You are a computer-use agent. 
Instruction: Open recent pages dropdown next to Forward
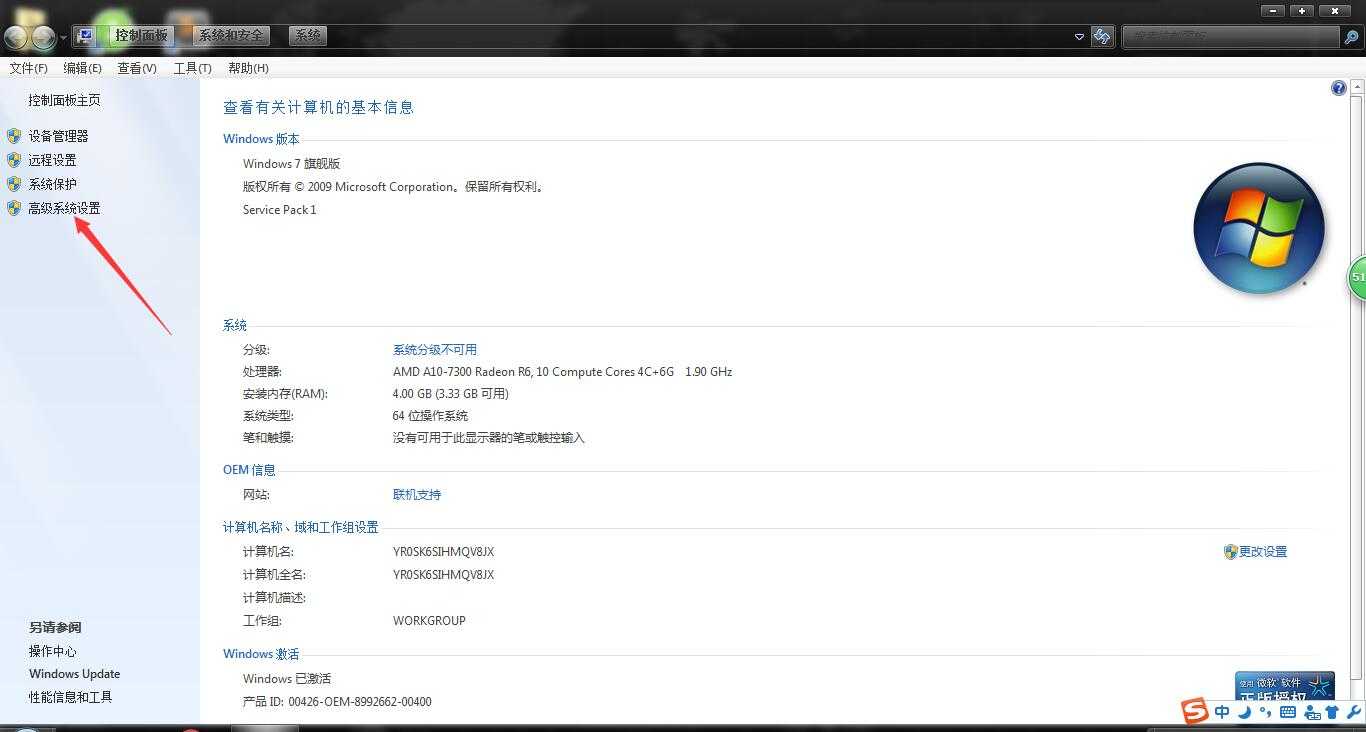pyautogui.click(x=64, y=38)
